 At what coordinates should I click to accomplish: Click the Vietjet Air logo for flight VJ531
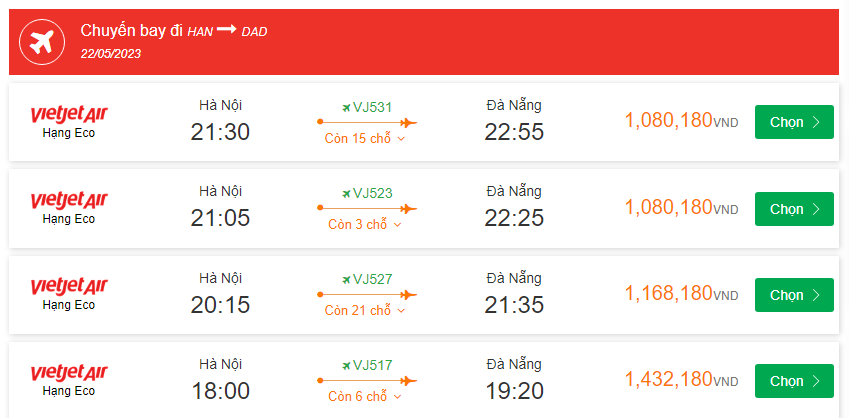pos(69,113)
